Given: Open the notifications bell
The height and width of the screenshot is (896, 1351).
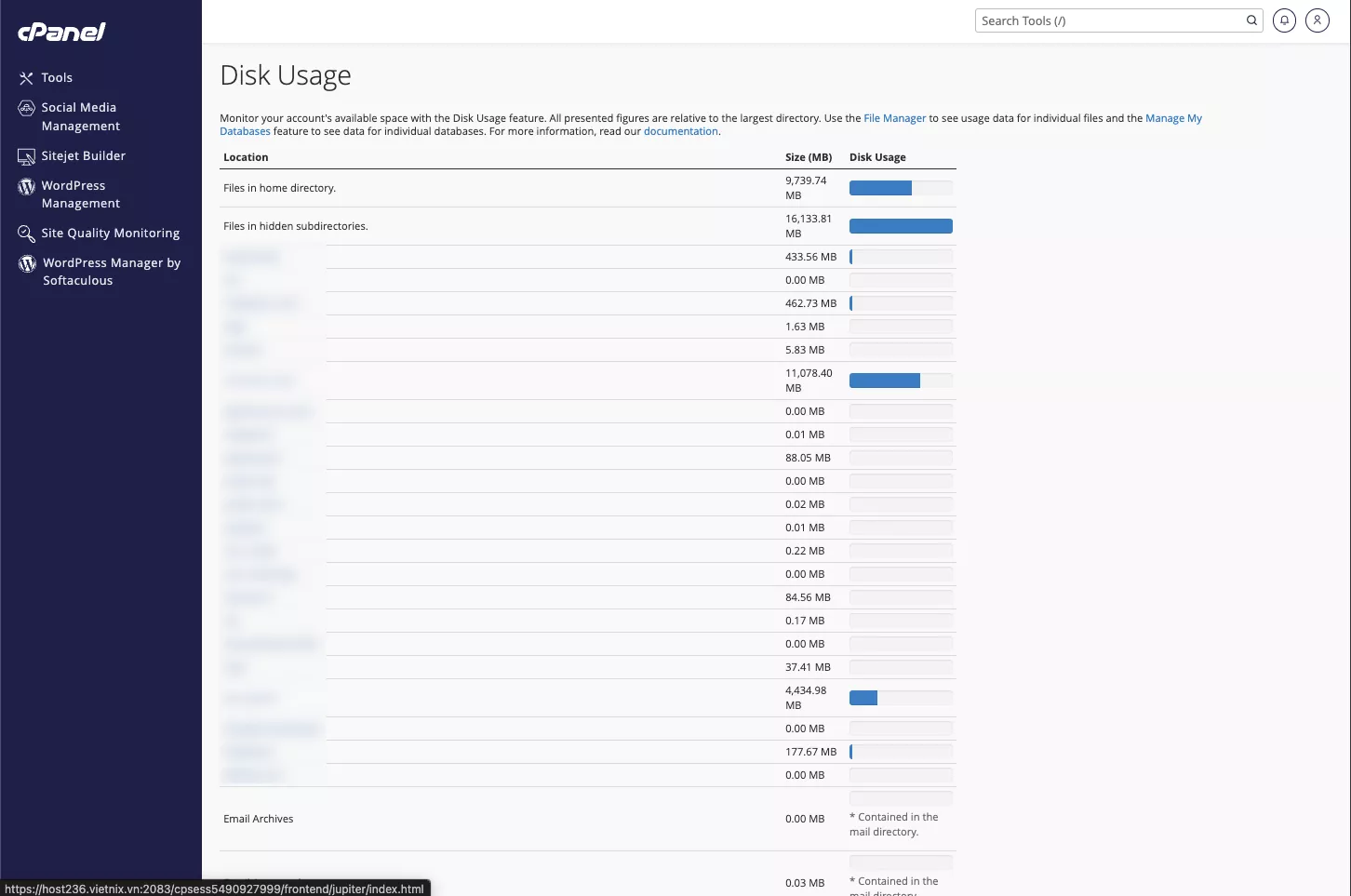Looking at the screenshot, I should [1284, 20].
